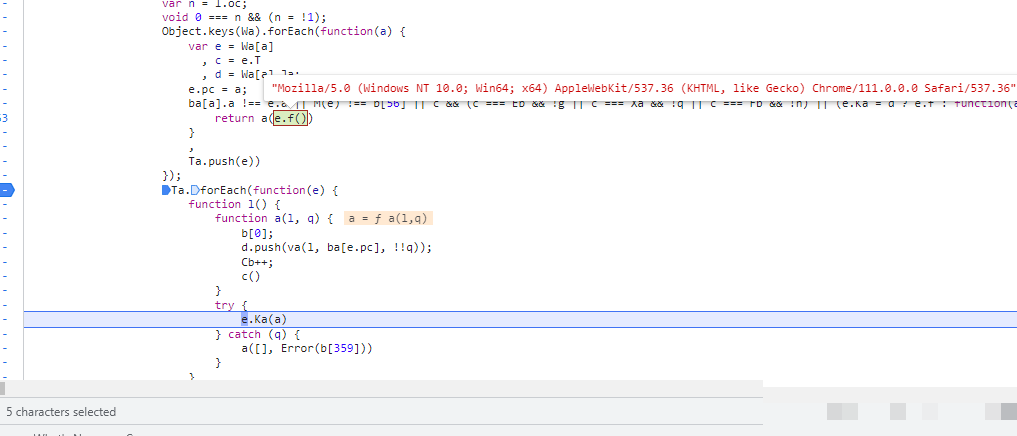
Task: Place cursor on the e.pc = a; line
Action: click(x=217, y=89)
